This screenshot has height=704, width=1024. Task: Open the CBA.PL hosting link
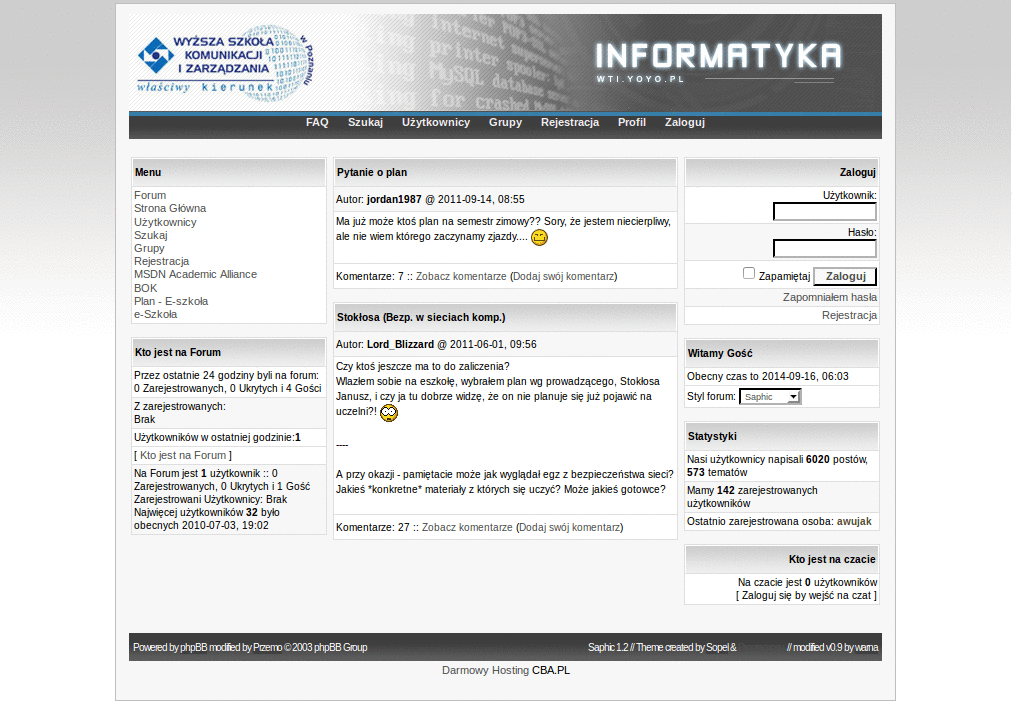point(551,670)
